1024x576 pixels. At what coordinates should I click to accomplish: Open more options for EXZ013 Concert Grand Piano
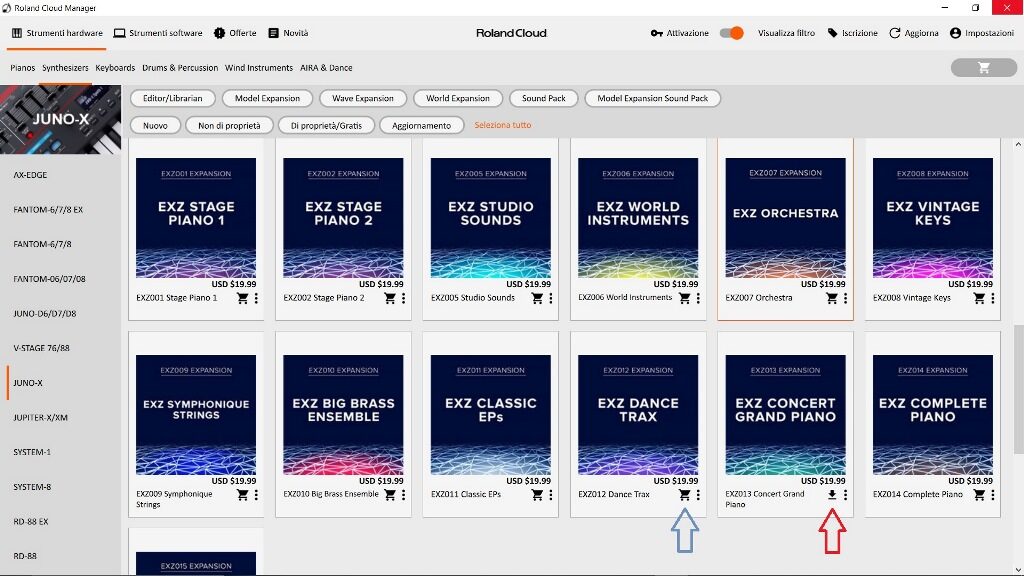[845, 494]
